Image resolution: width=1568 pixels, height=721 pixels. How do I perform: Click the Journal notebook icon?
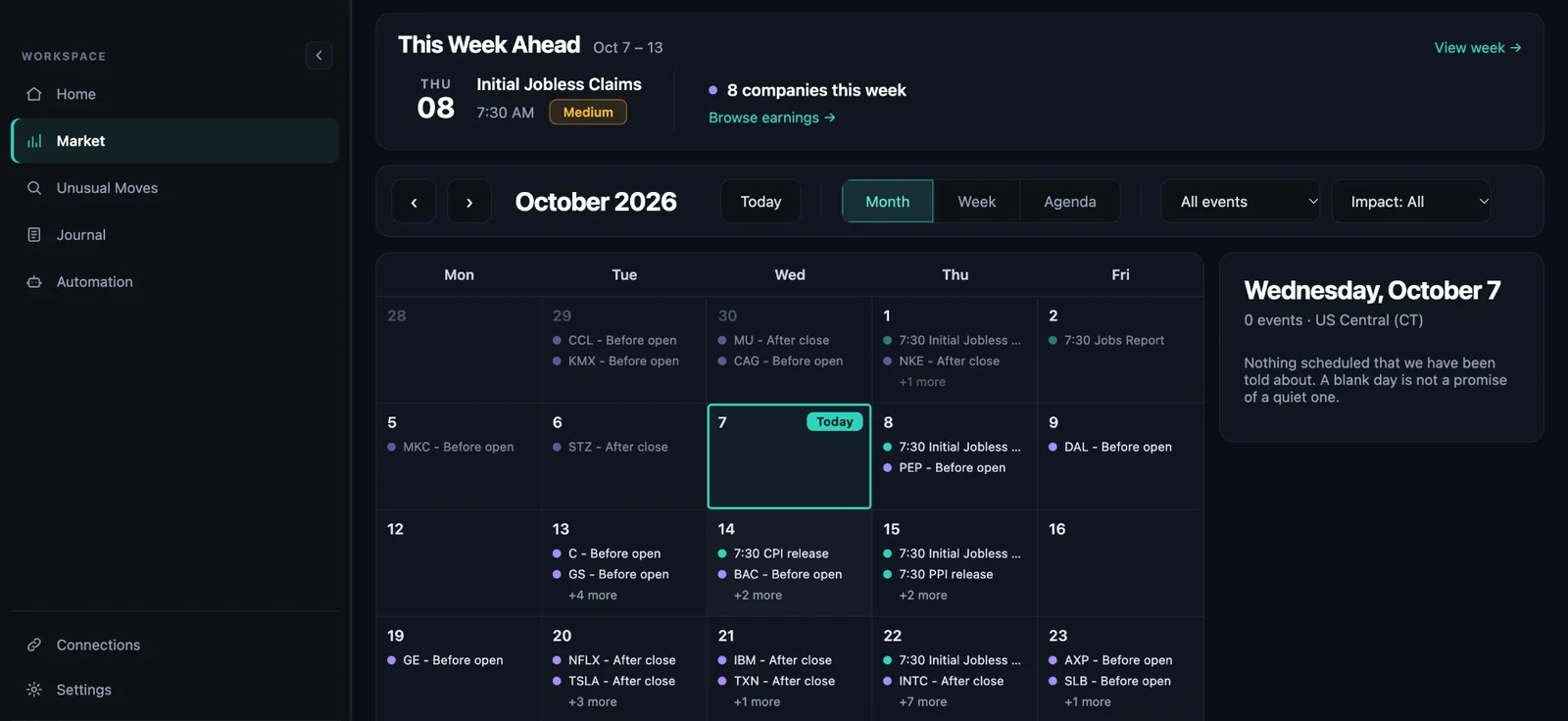click(x=34, y=235)
